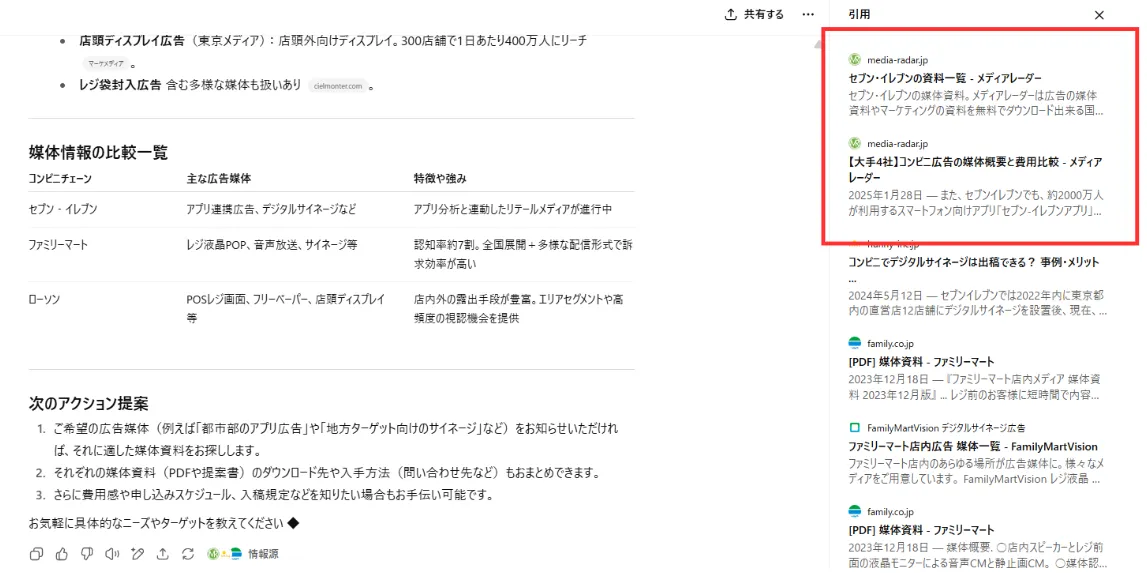This screenshot has width=1147, height=573.
Task: Click the 認知率約7割 feature cell
Action: pos(523,254)
